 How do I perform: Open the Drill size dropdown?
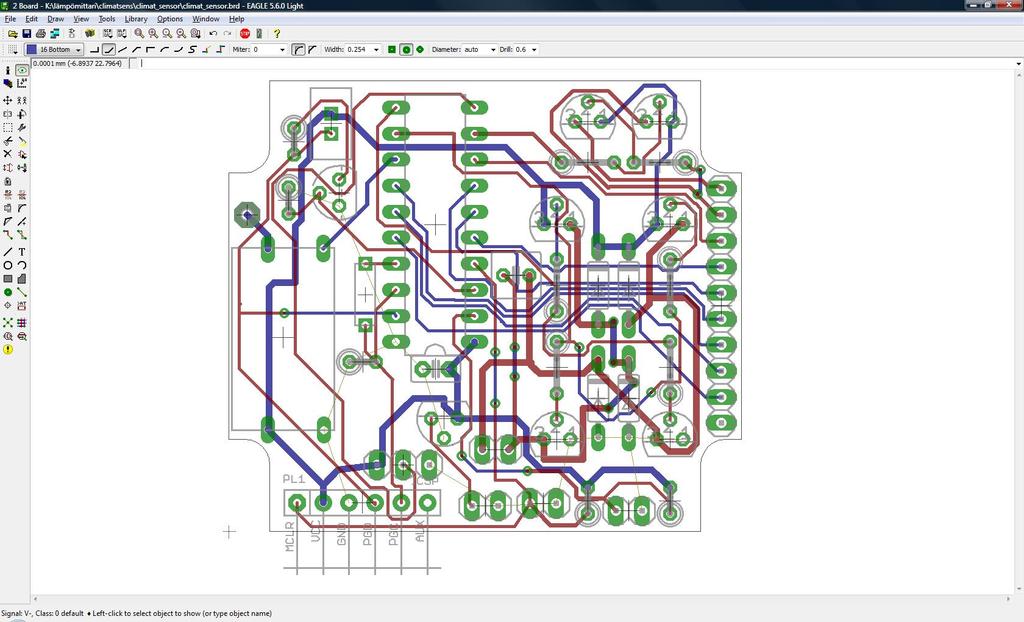[533, 49]
